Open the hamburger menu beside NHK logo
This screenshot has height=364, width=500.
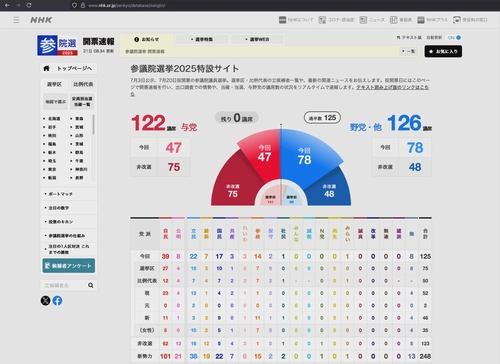point(16,20)
